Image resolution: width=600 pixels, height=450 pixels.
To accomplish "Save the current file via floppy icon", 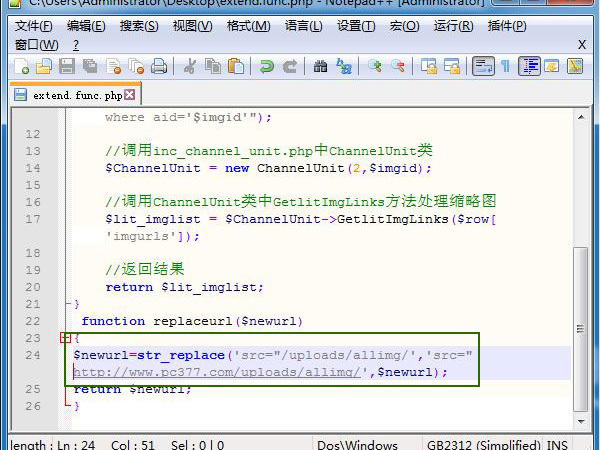I will click(x=67, y=66).
